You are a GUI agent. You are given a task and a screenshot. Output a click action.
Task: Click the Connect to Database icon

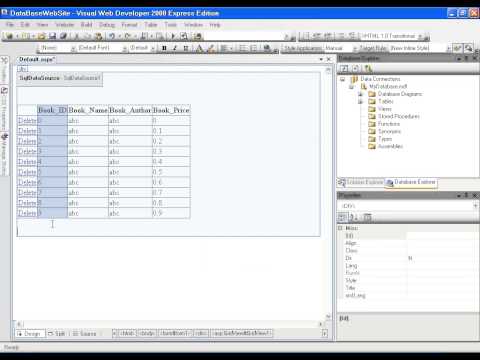coord(368,69)
